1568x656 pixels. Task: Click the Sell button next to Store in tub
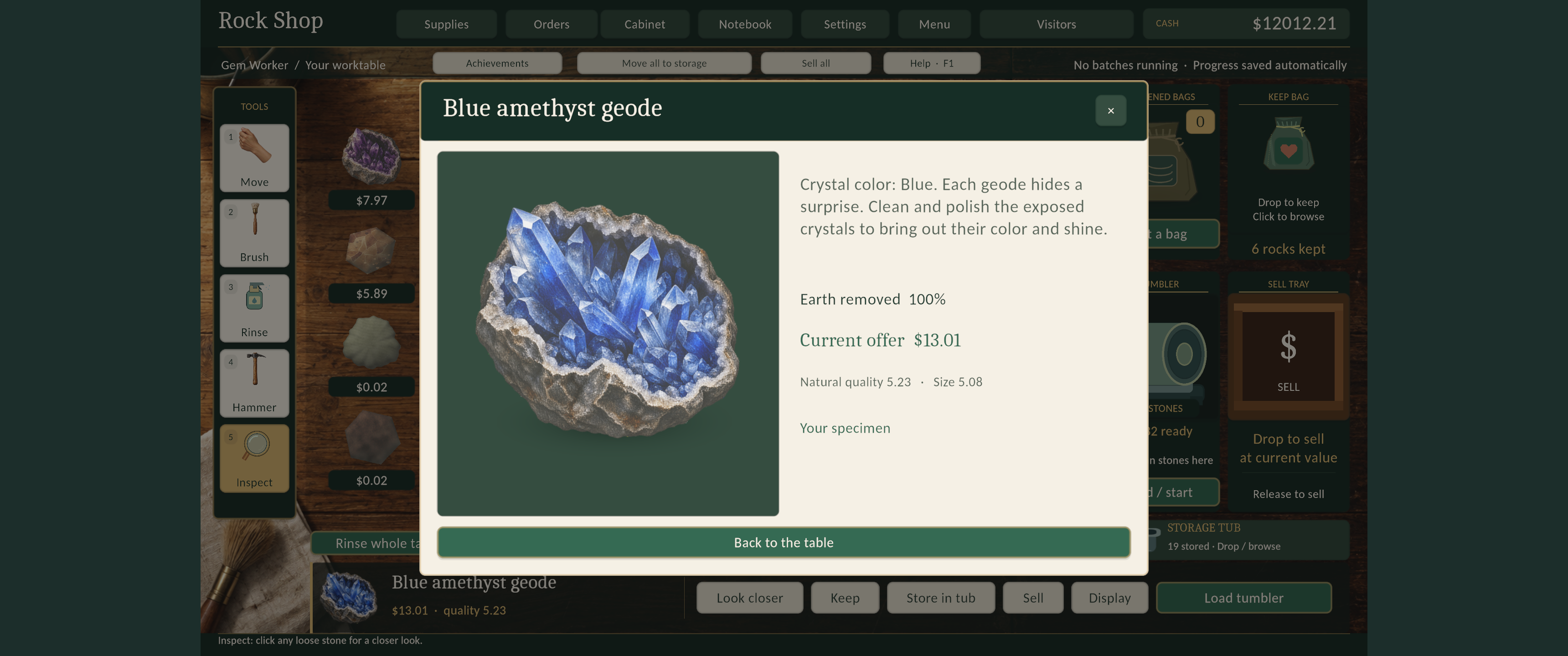click(1033, 598)
